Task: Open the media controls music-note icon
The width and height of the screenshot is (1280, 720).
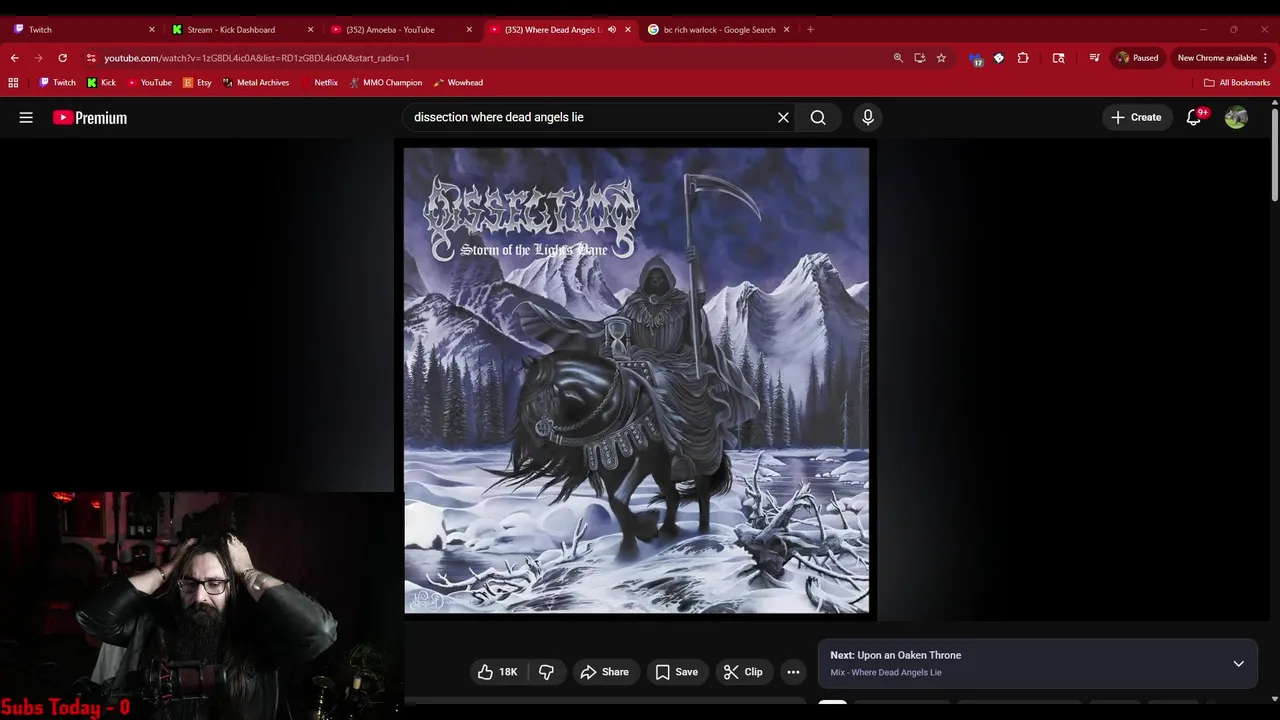Action: pyautogui.click(x=1094, y=58)
